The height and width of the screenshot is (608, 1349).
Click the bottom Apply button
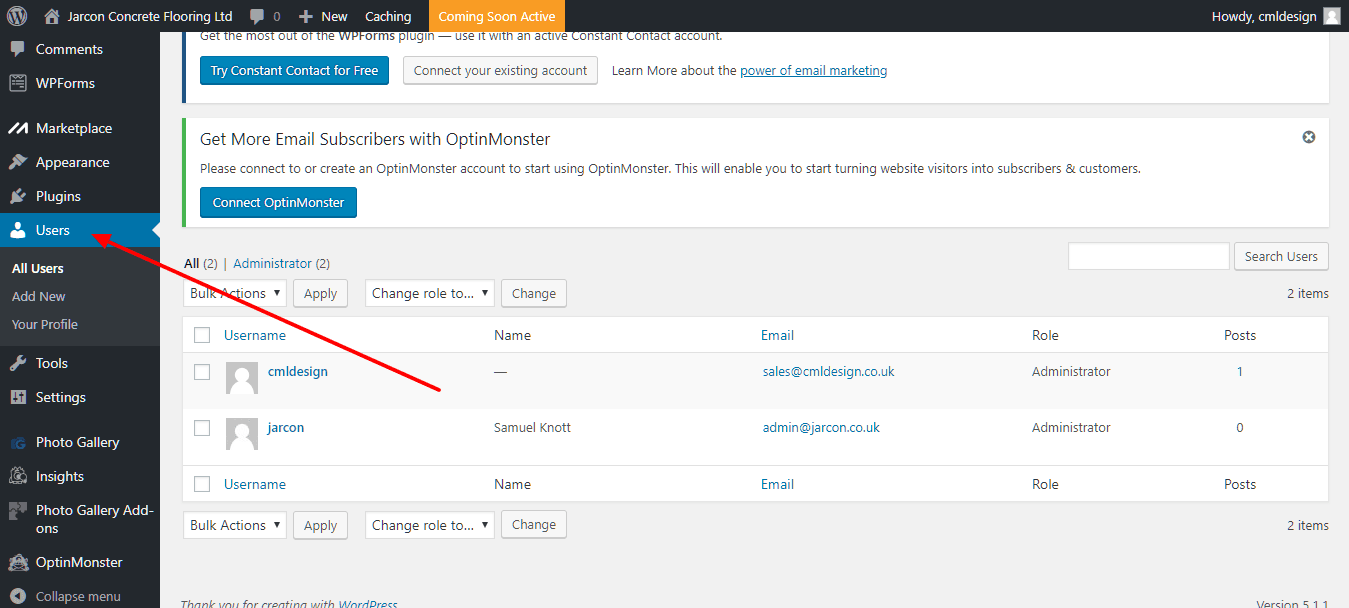pyautogui.click(x=320, y=525)
